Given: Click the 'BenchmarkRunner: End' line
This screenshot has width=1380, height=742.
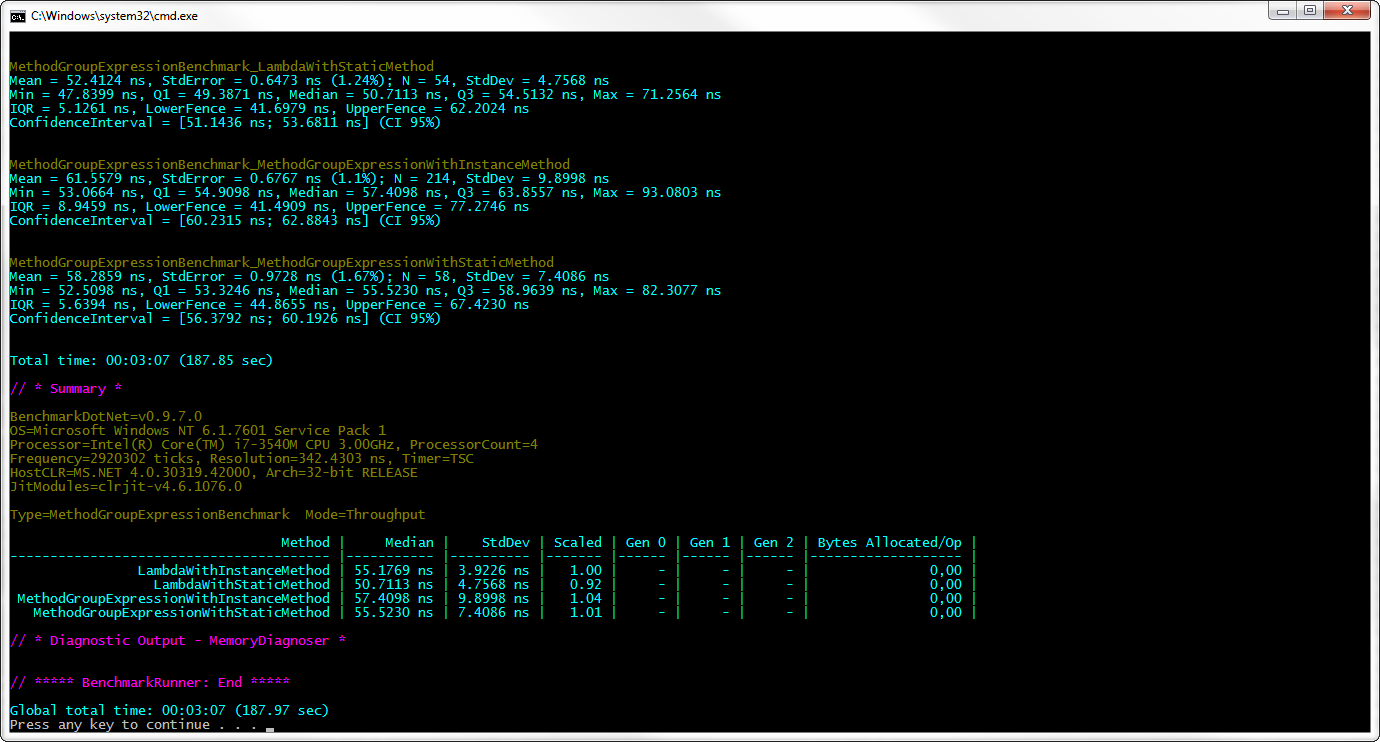Looking at the screenshot, I should click(150, 682).
